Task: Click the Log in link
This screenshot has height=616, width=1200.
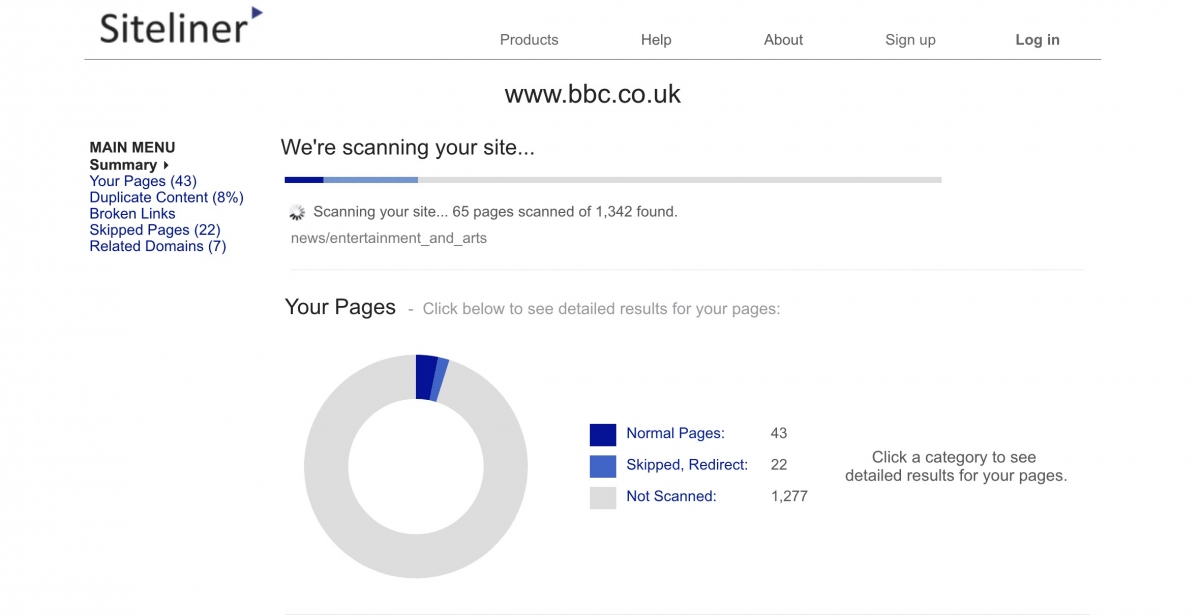Action: pyautogui.click(x=1037, y=40)
